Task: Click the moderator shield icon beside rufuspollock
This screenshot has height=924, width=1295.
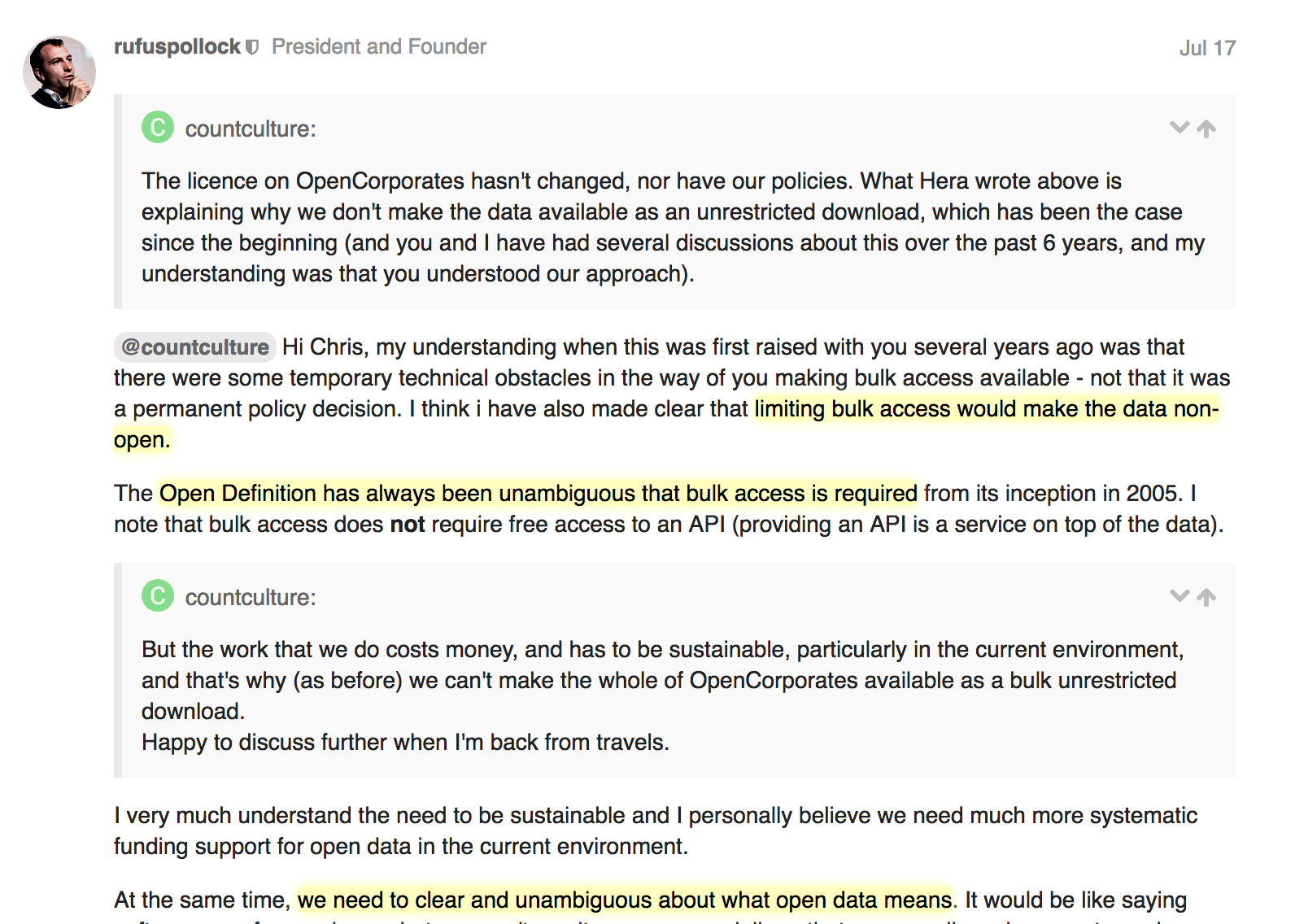Action: coord(252,47)
